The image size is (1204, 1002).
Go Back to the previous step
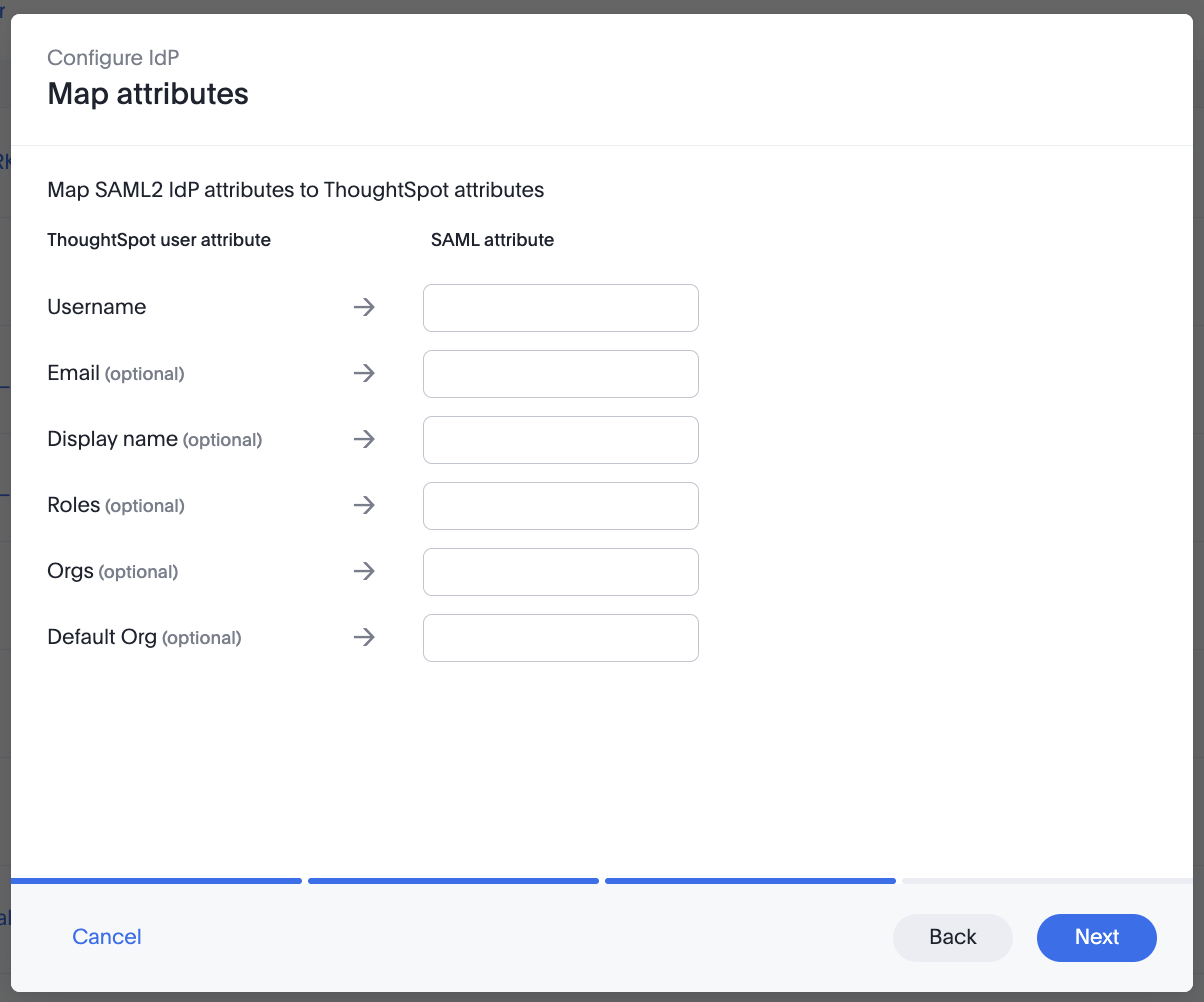(x=953, y=937)
